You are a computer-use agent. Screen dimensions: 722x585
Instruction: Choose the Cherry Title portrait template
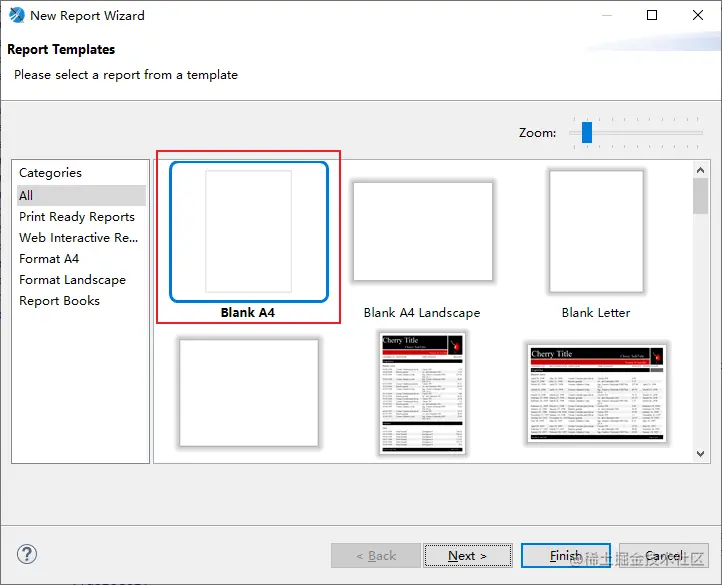click(x=423, y=393)
